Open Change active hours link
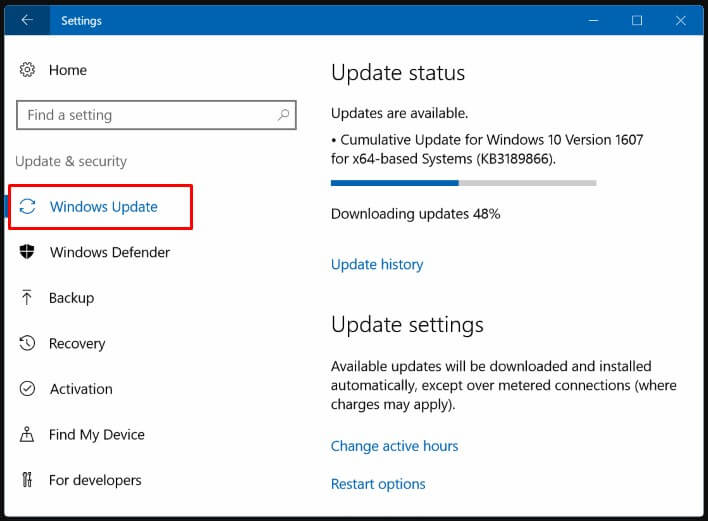708x521 pixels. (394, 446)
